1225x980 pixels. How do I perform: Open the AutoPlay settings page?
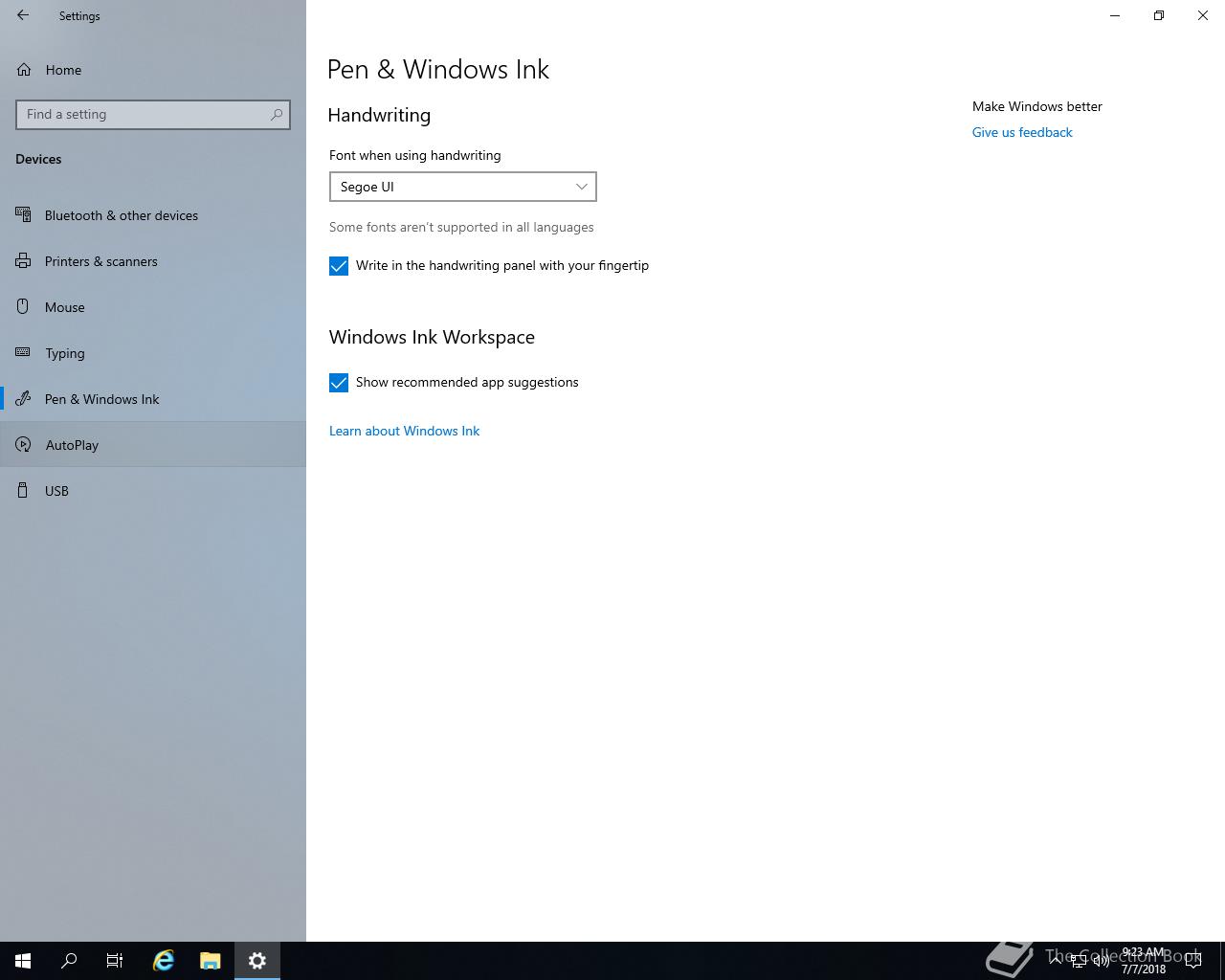click(153, 445)
